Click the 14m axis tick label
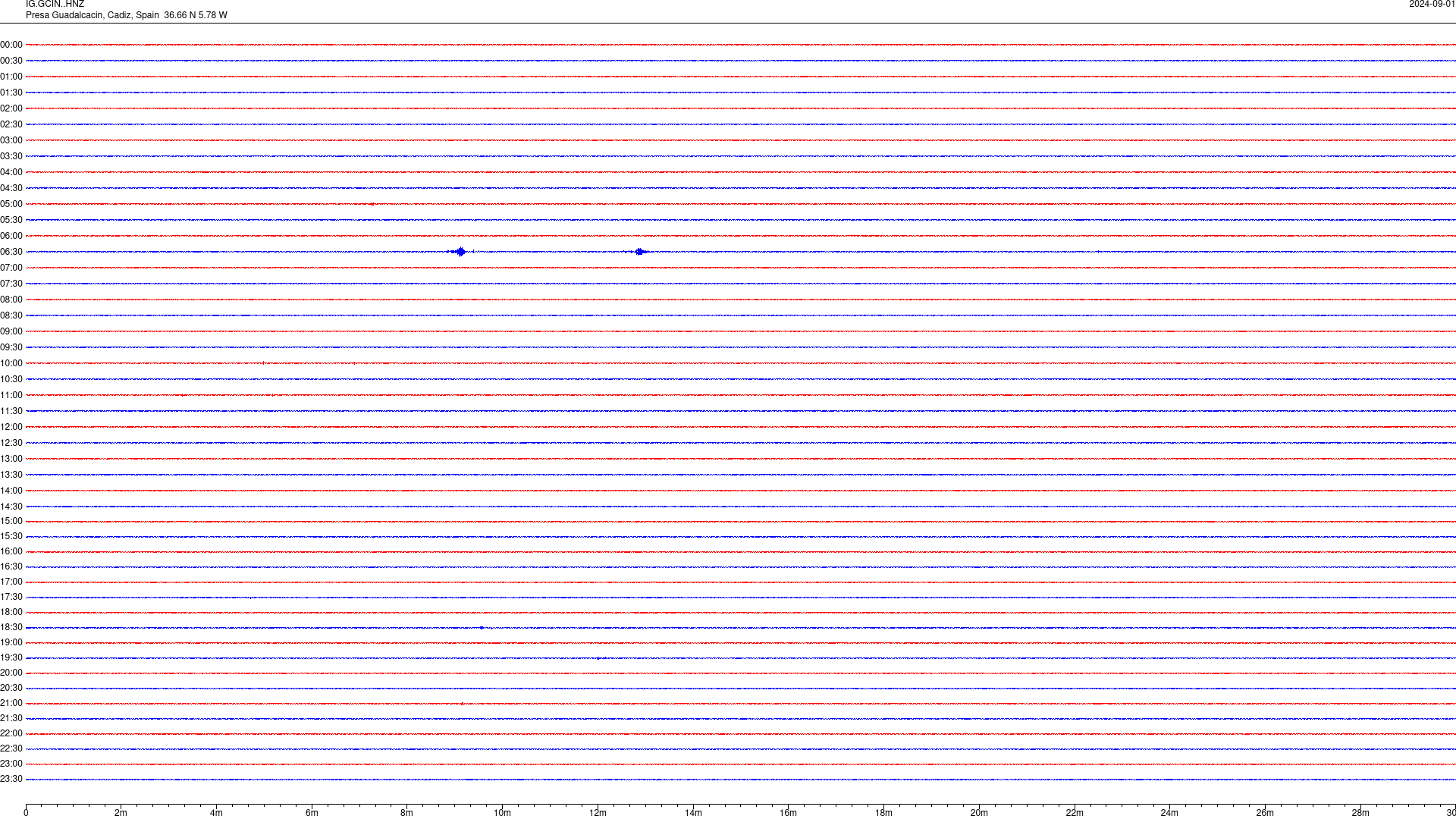Image resolution: width=1456 pixels, height=819 pixels. (693, 813)
